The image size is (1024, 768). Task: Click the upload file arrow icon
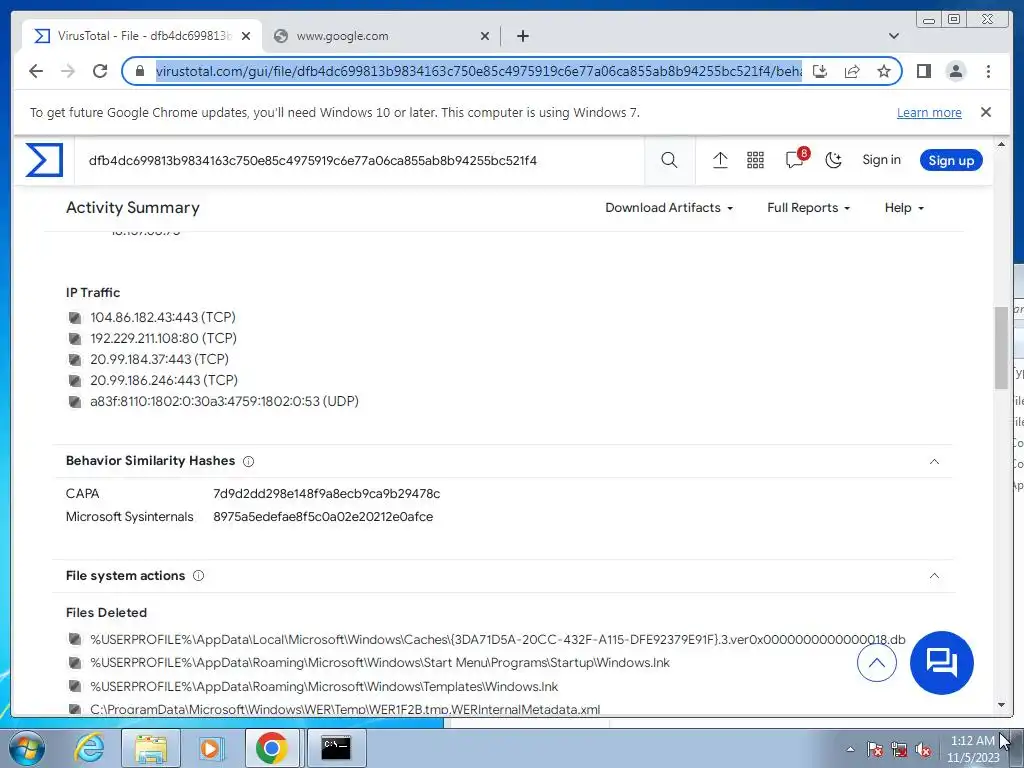pos(720,160)
